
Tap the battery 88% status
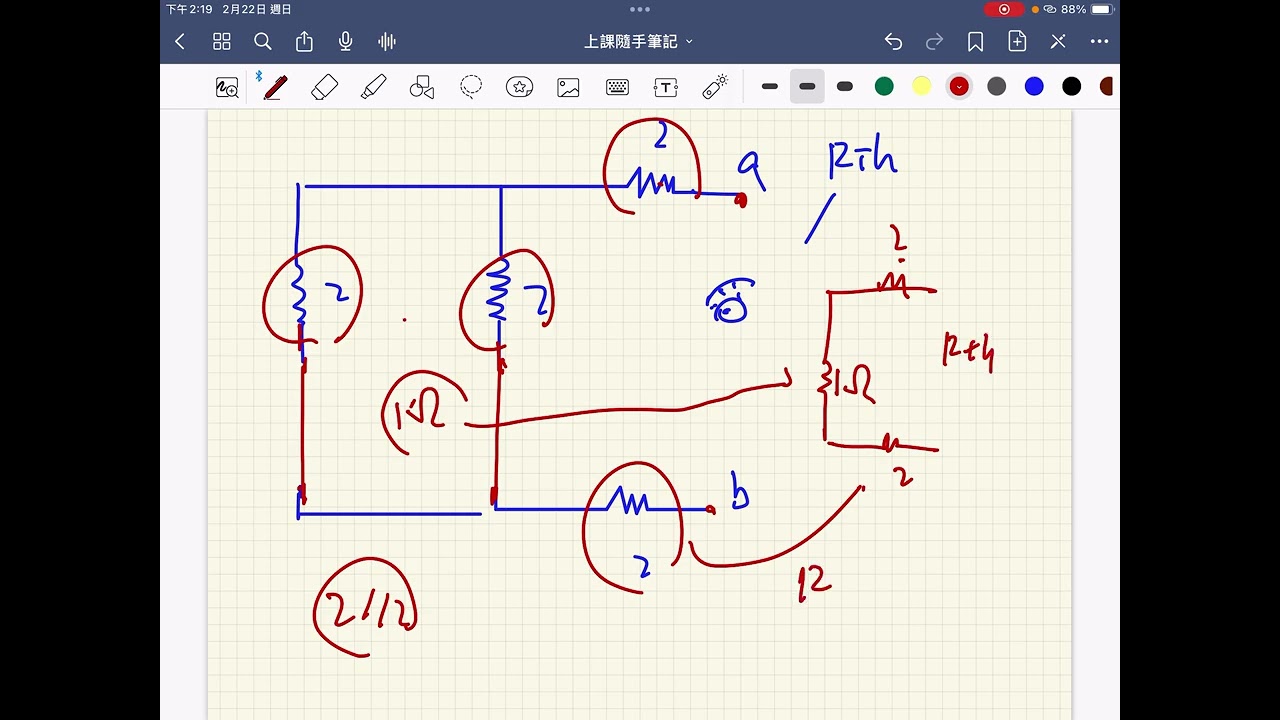pos(1087,9)
